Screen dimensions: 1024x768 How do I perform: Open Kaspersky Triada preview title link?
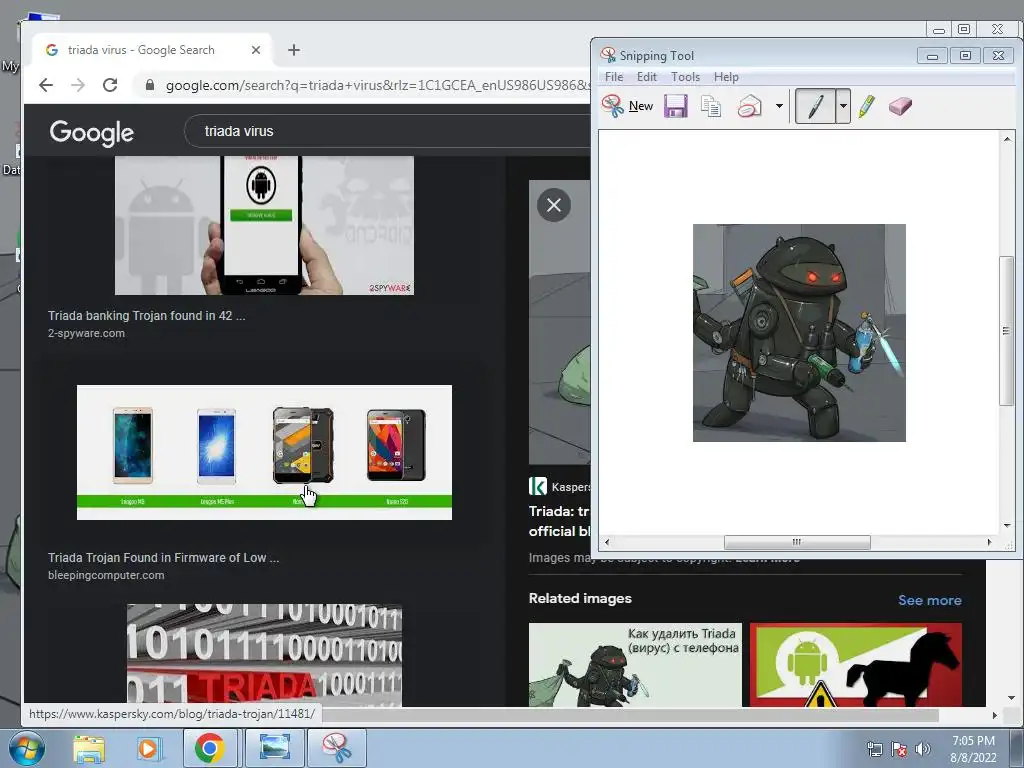pyautogui.click(x=559, y=521)
